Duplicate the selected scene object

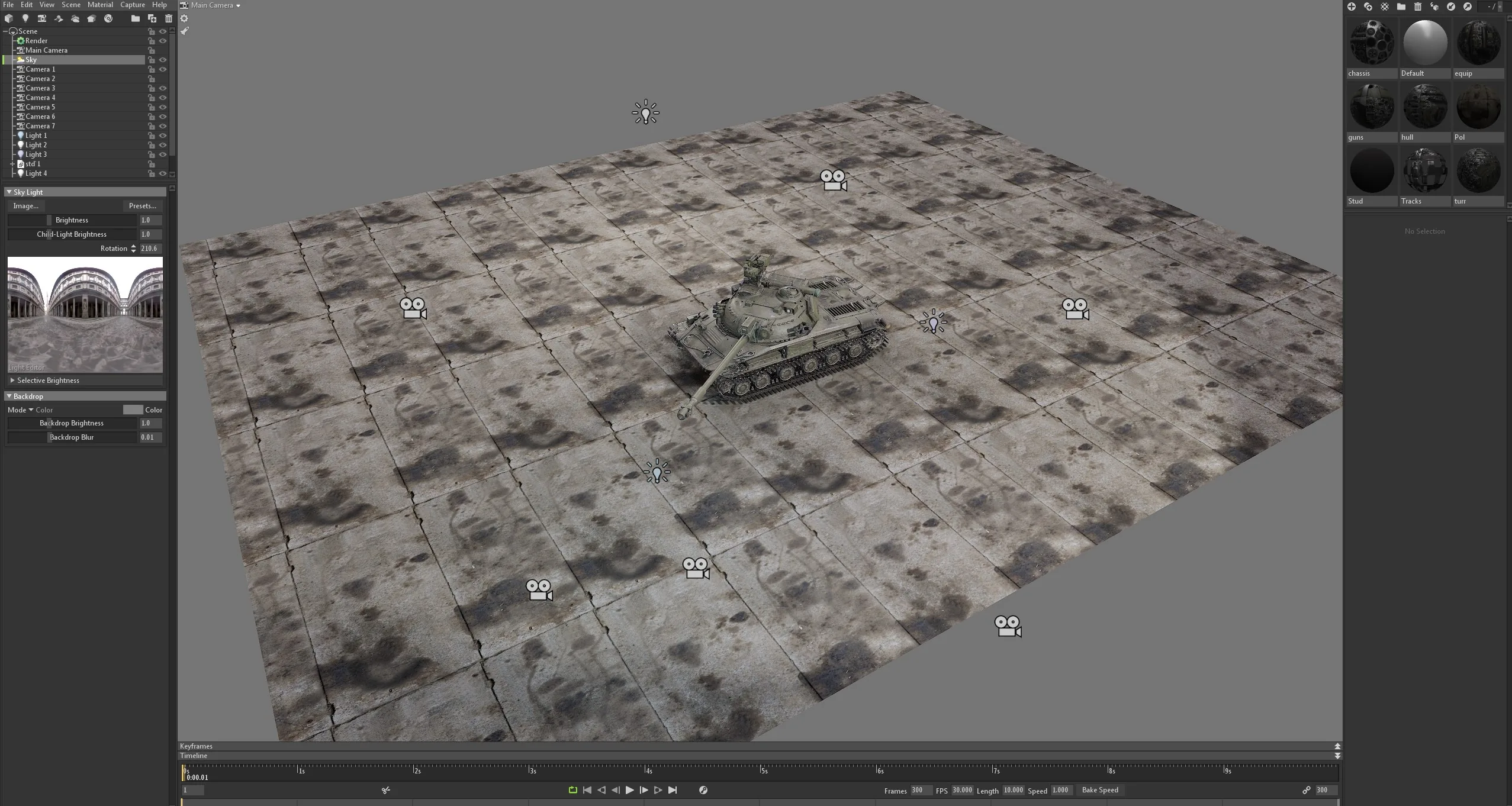(152, 18)
